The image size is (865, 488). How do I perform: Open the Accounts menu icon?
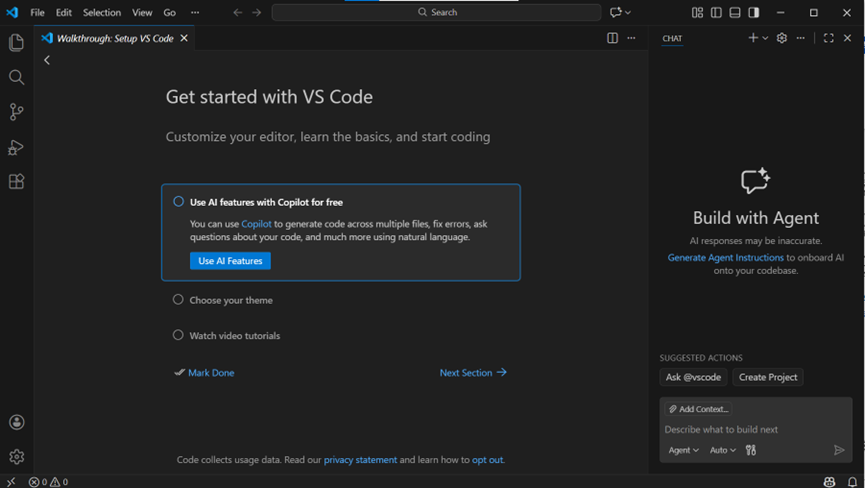(17, 422)
